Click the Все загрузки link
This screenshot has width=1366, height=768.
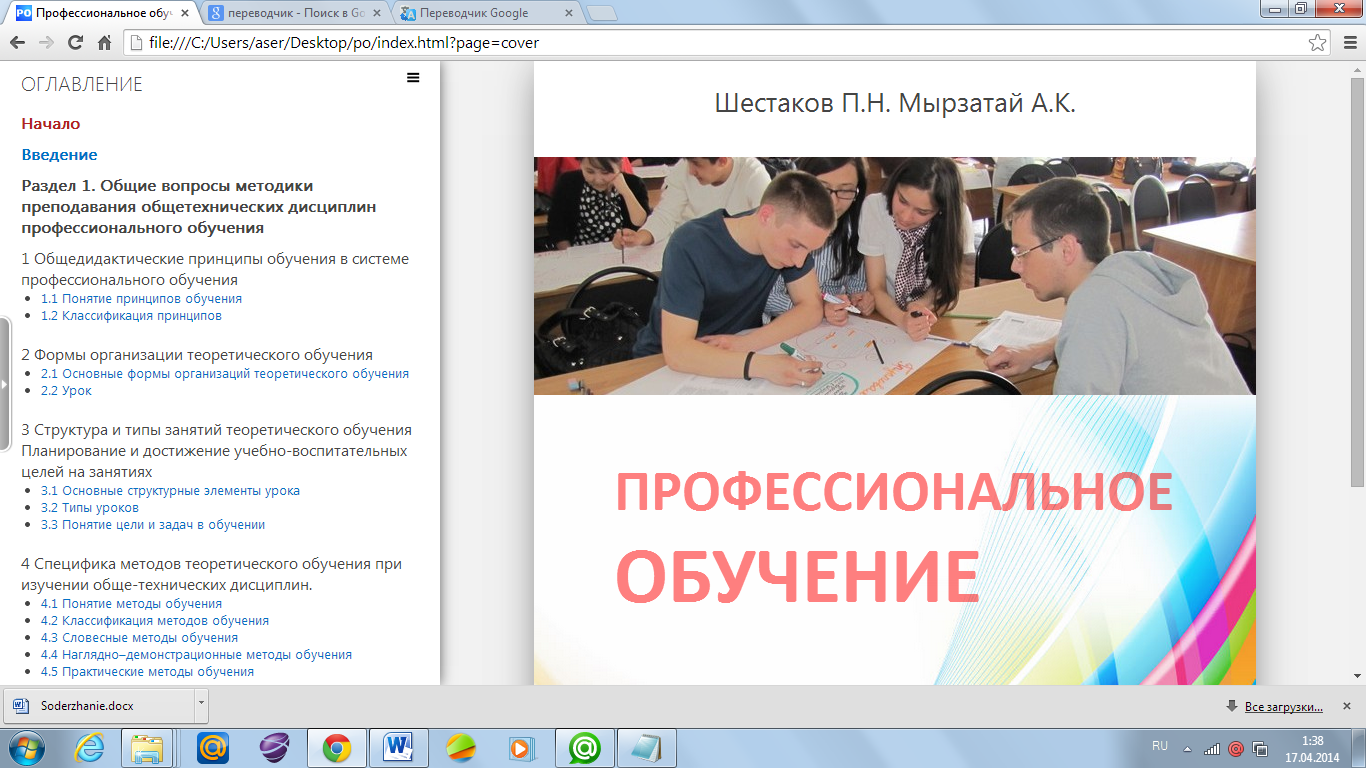click(x=1283, y=707)
